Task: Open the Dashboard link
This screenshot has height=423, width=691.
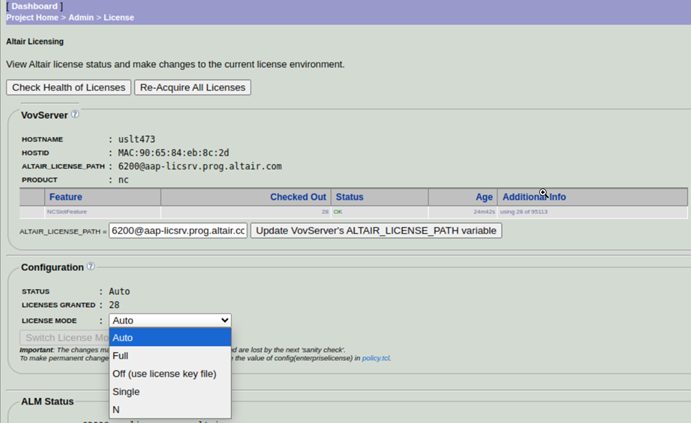Action: tap(34, 6)
